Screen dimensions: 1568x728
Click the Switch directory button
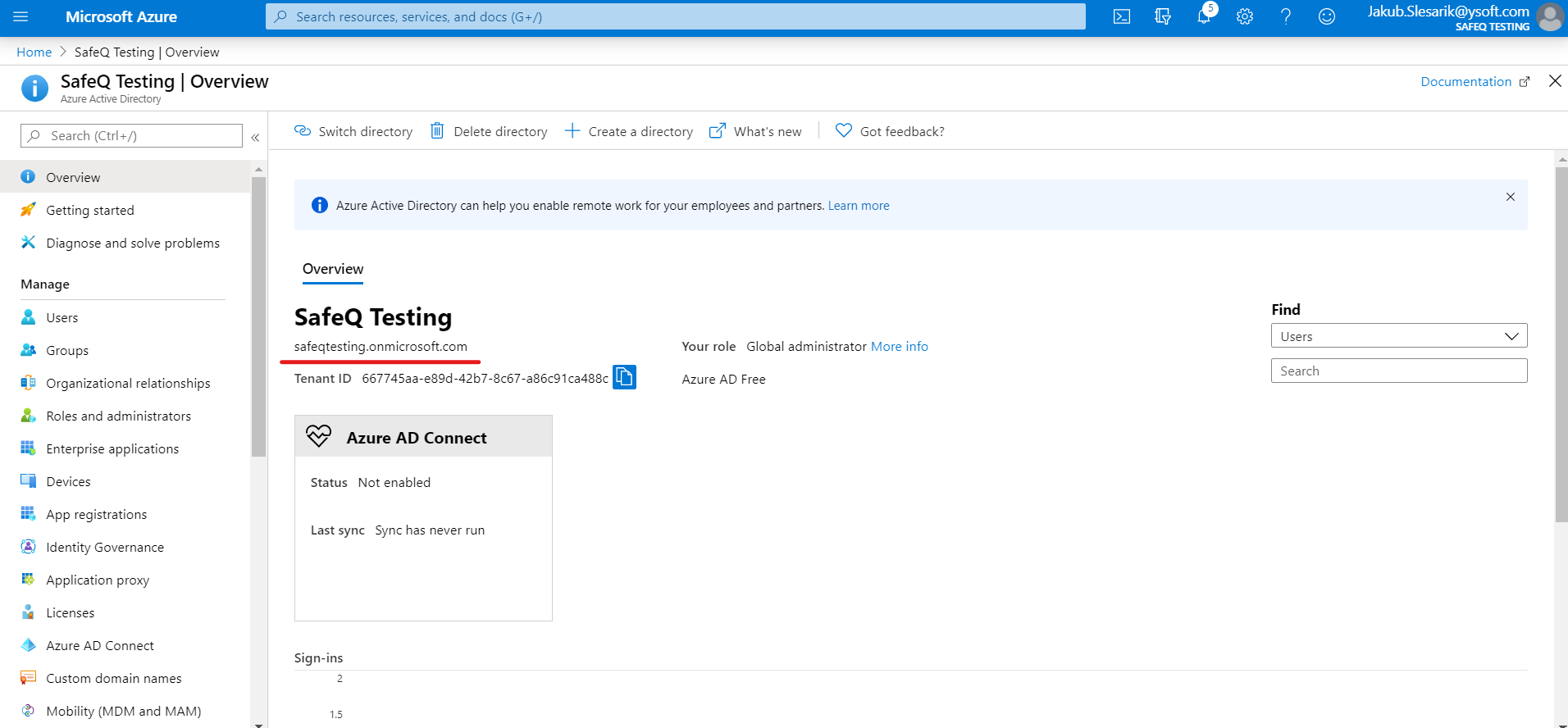[353, 131]
